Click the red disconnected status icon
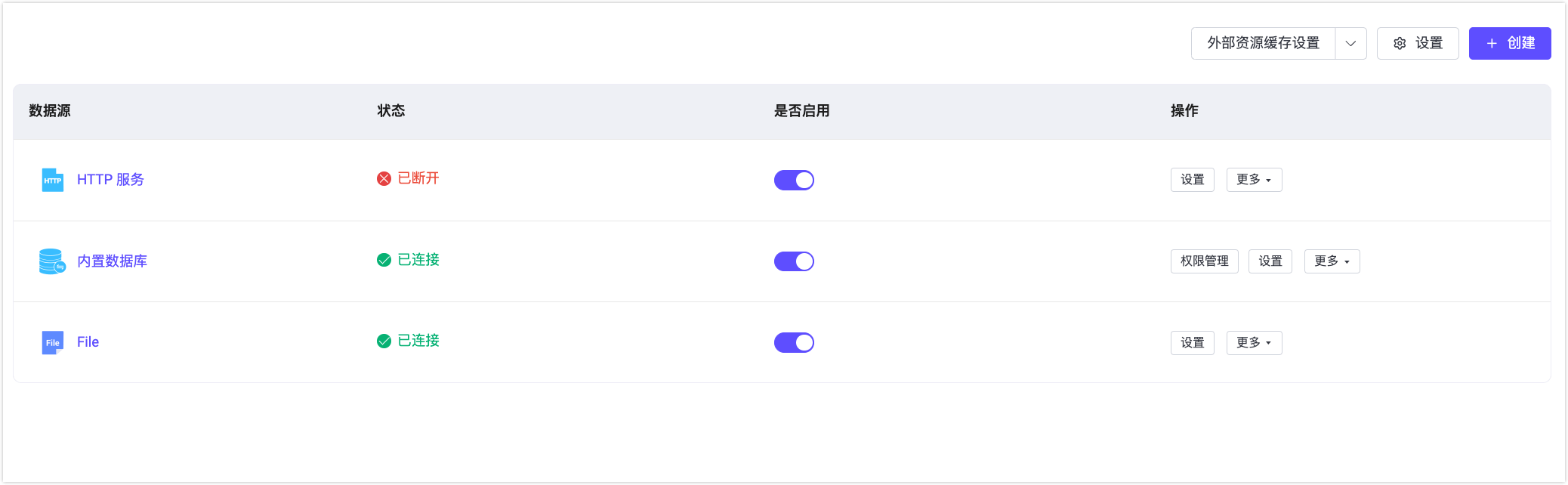The width and height of the screenshot is (1568, 485). point(384,178)
